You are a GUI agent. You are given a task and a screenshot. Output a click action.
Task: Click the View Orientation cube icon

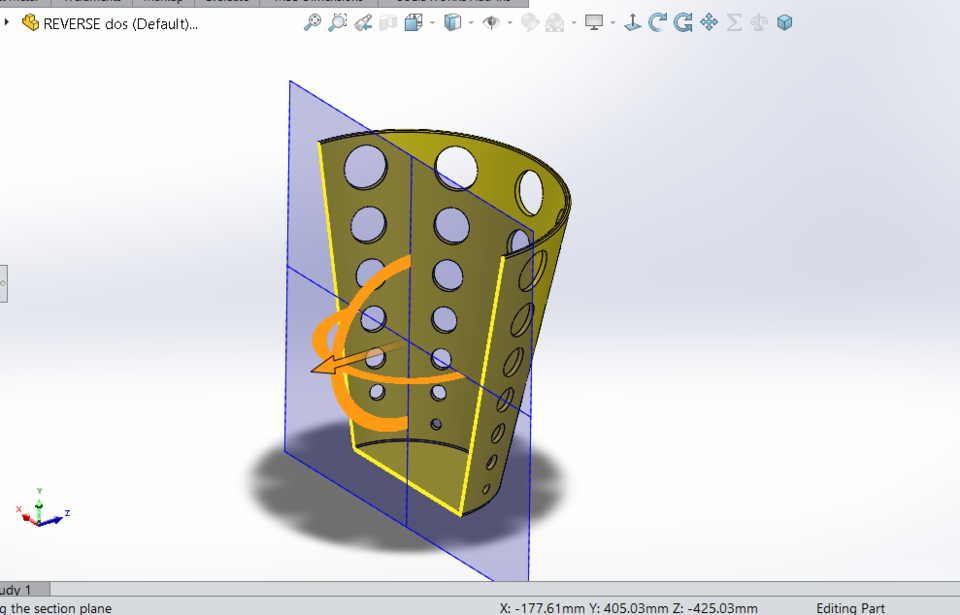click(451, 22)
